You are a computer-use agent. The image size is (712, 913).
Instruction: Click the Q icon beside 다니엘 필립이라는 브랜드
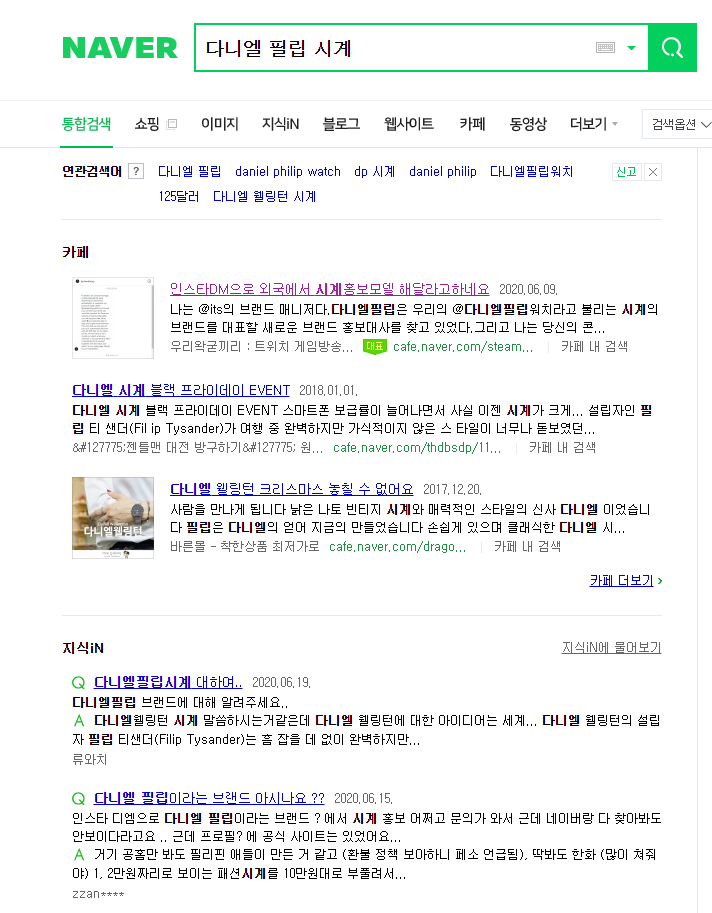pos(79,798)
